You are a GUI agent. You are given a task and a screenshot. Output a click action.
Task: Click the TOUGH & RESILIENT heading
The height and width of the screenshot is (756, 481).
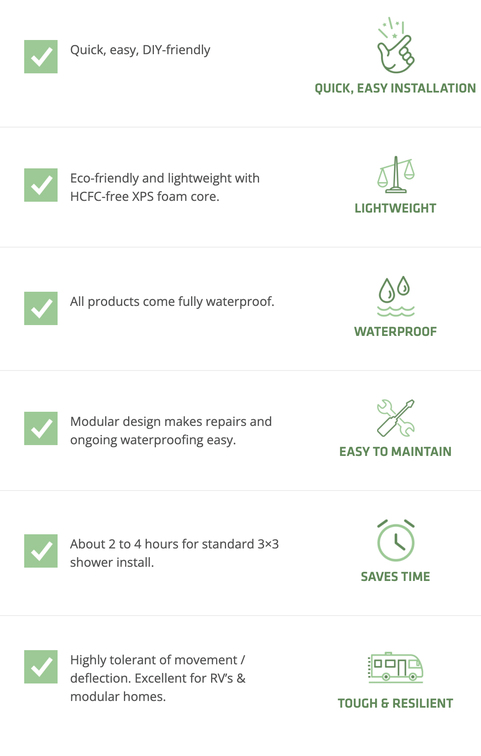click(x=395, y=703)
